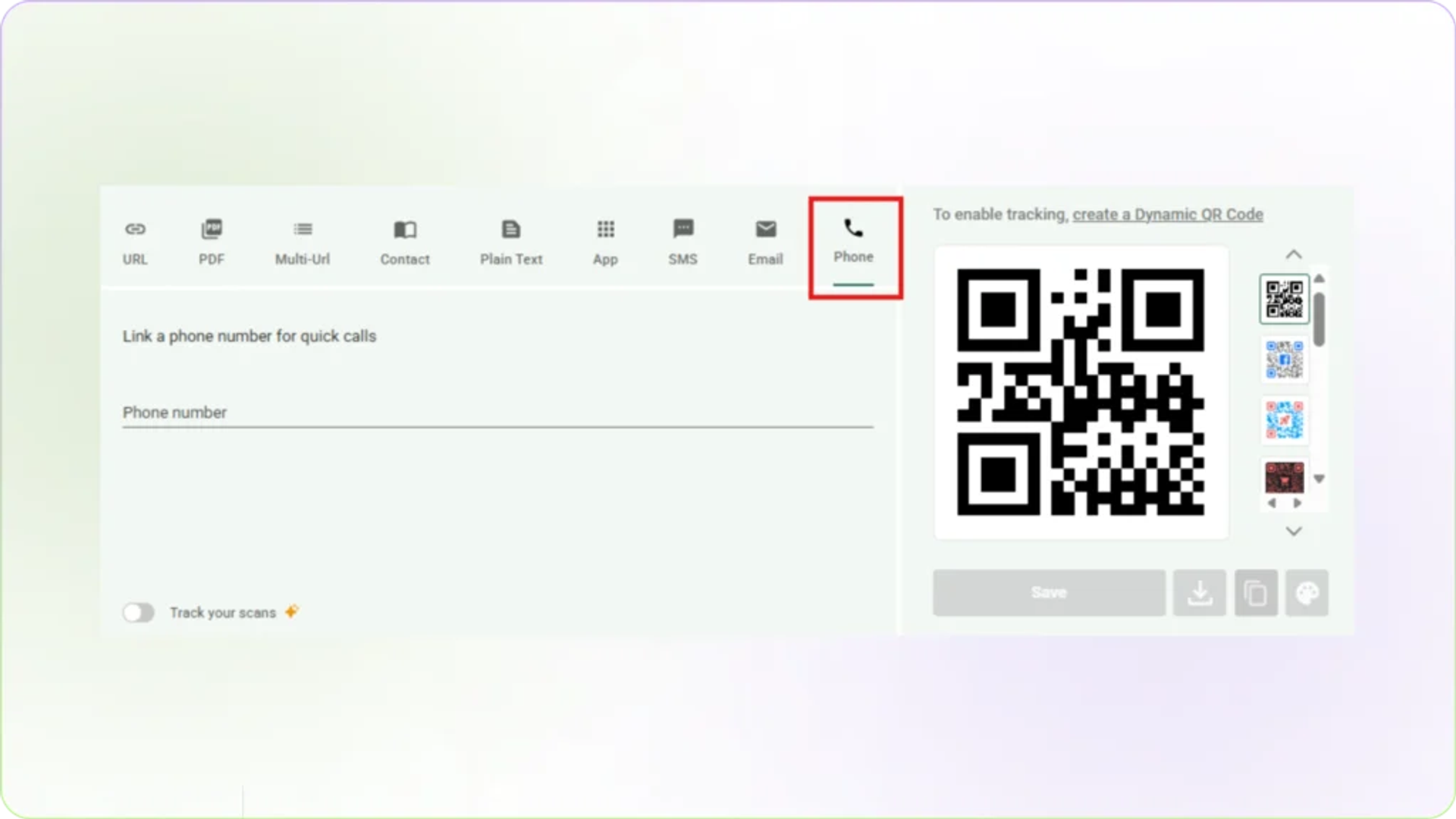This screenshot has width=1456, height=819.
Task: Click the App tab label
Action: [x=605, y=259]
